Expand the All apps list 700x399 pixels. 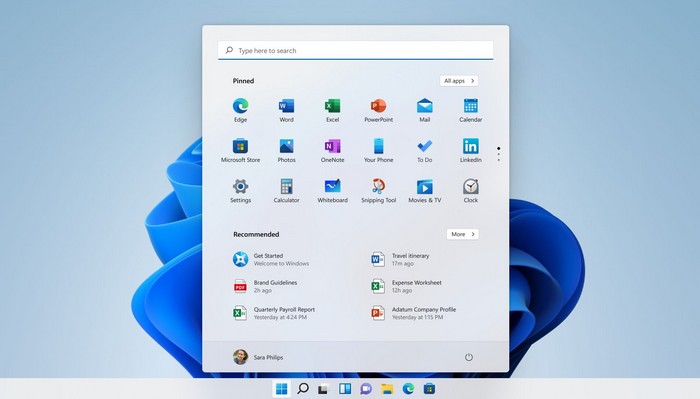[459, 81]
